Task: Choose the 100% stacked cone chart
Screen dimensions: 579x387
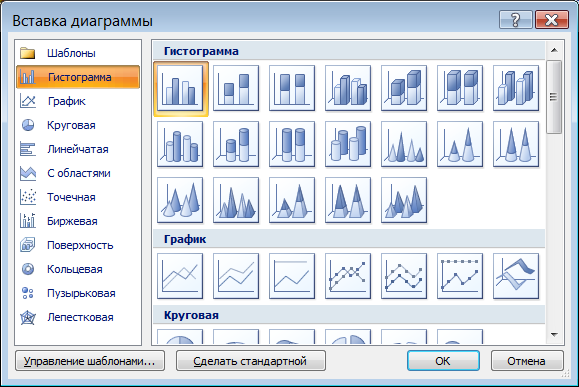Action: pos(516,144)
